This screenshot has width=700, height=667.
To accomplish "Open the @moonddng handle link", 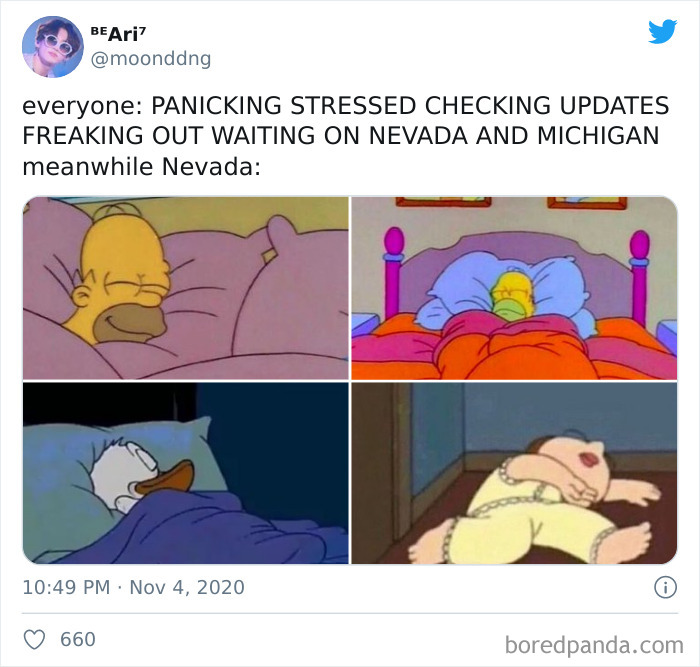I will pyautogui.click(x=151, y=58).
